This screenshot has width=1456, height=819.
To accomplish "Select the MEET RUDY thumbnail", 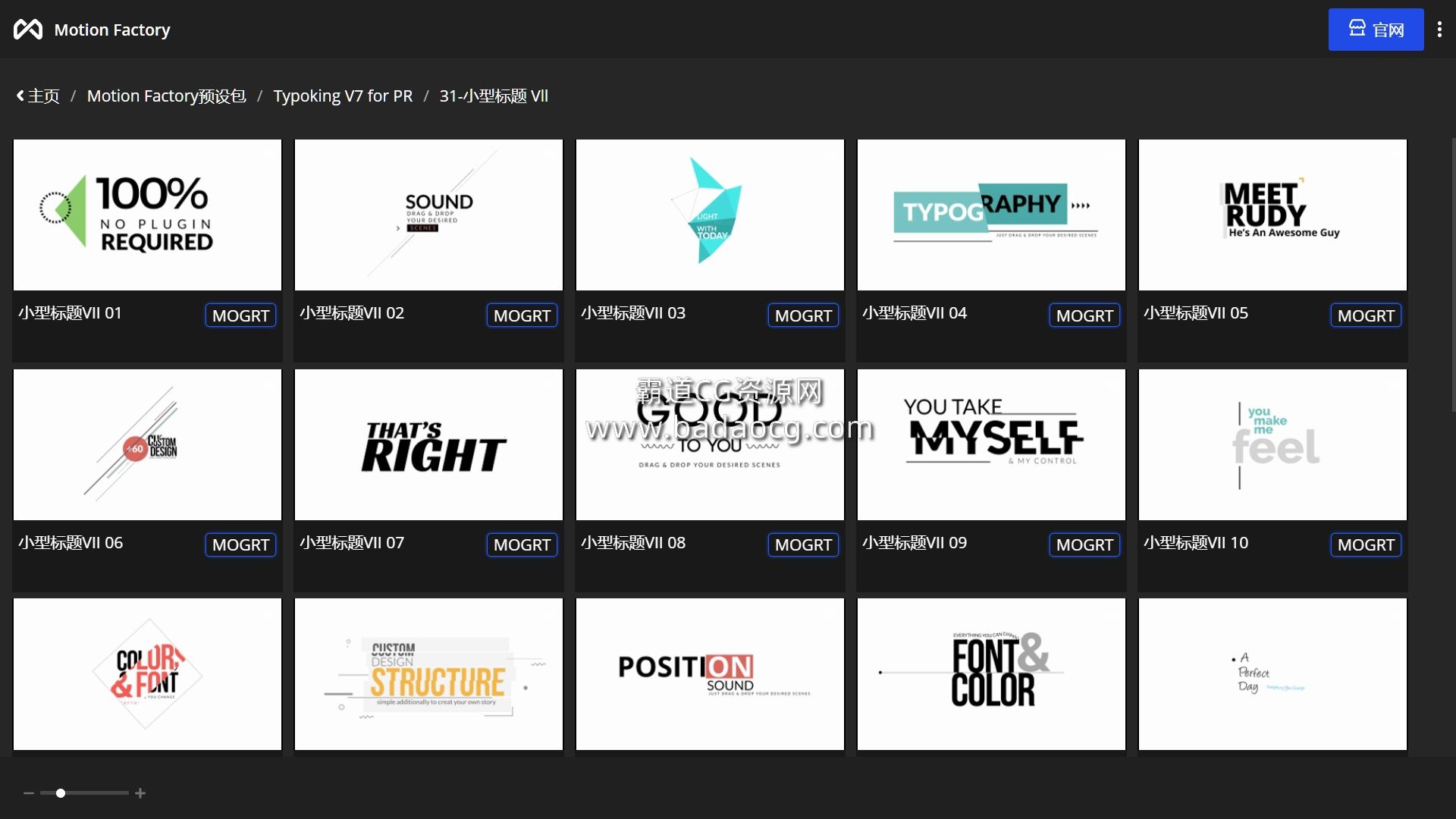I will click(x=1272, y=215).
